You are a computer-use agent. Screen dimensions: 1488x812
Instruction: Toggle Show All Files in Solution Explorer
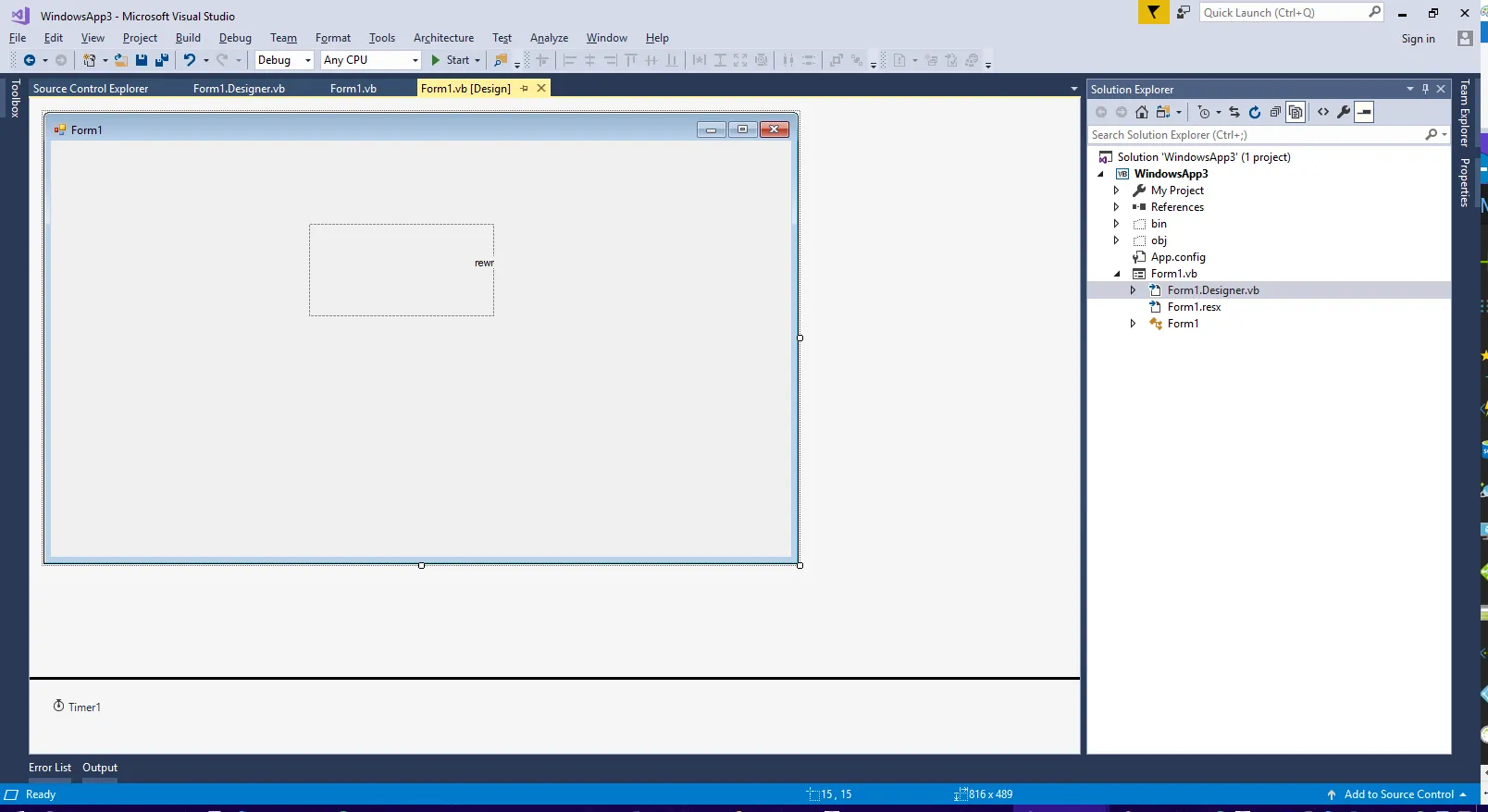click(x=1296, y=112)
